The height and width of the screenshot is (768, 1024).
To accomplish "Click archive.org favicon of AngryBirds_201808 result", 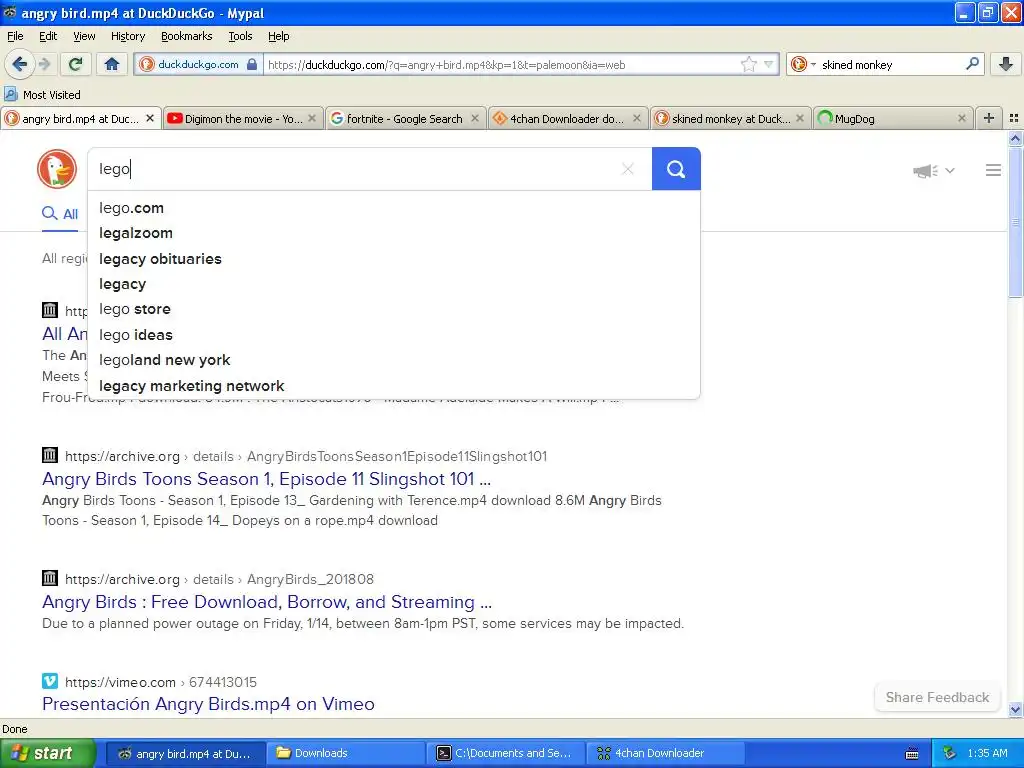I will [x=50, y=578].
